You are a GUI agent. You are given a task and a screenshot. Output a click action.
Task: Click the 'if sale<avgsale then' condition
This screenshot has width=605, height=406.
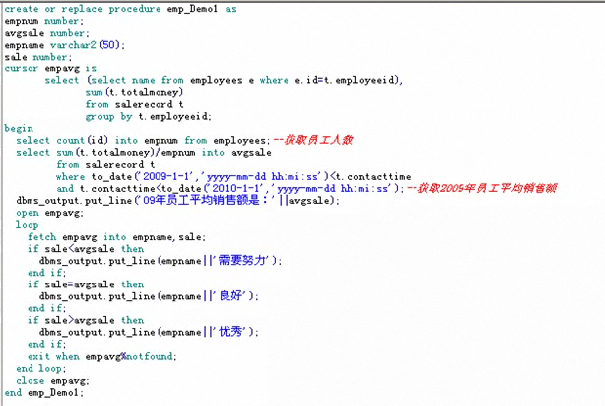point(86,249)
